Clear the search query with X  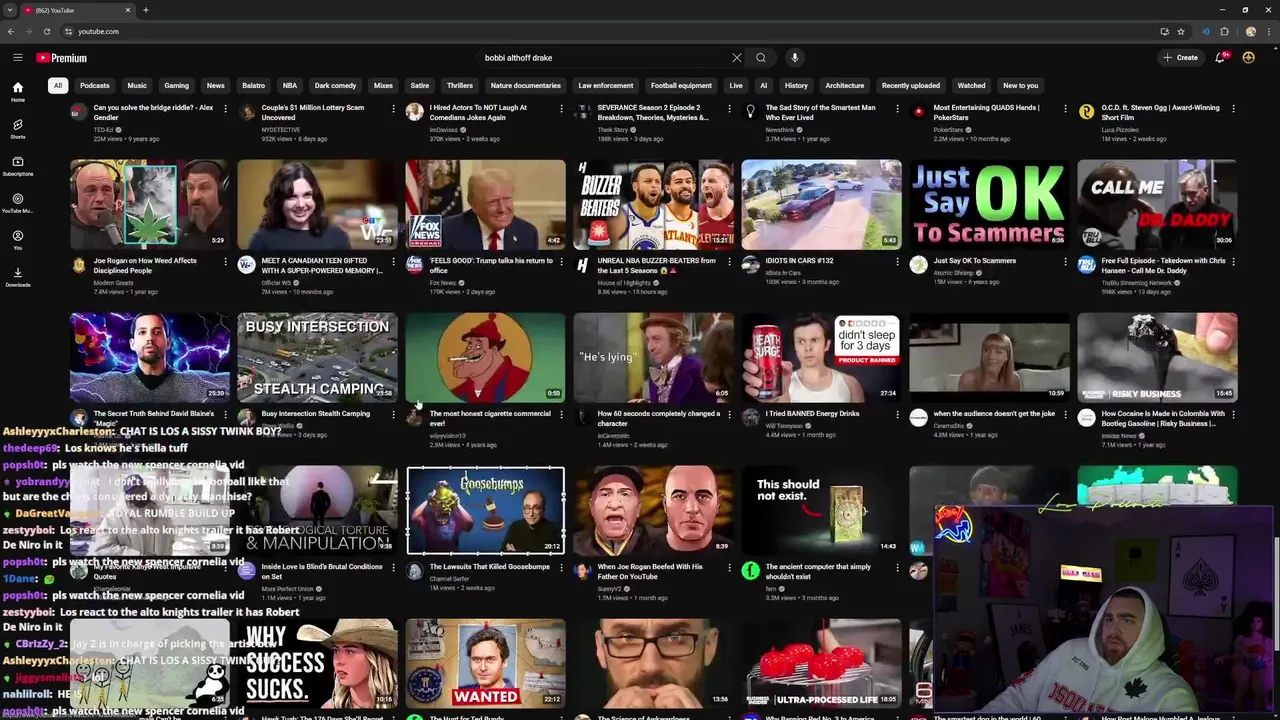pyautogui.click(x=737, y=58)
